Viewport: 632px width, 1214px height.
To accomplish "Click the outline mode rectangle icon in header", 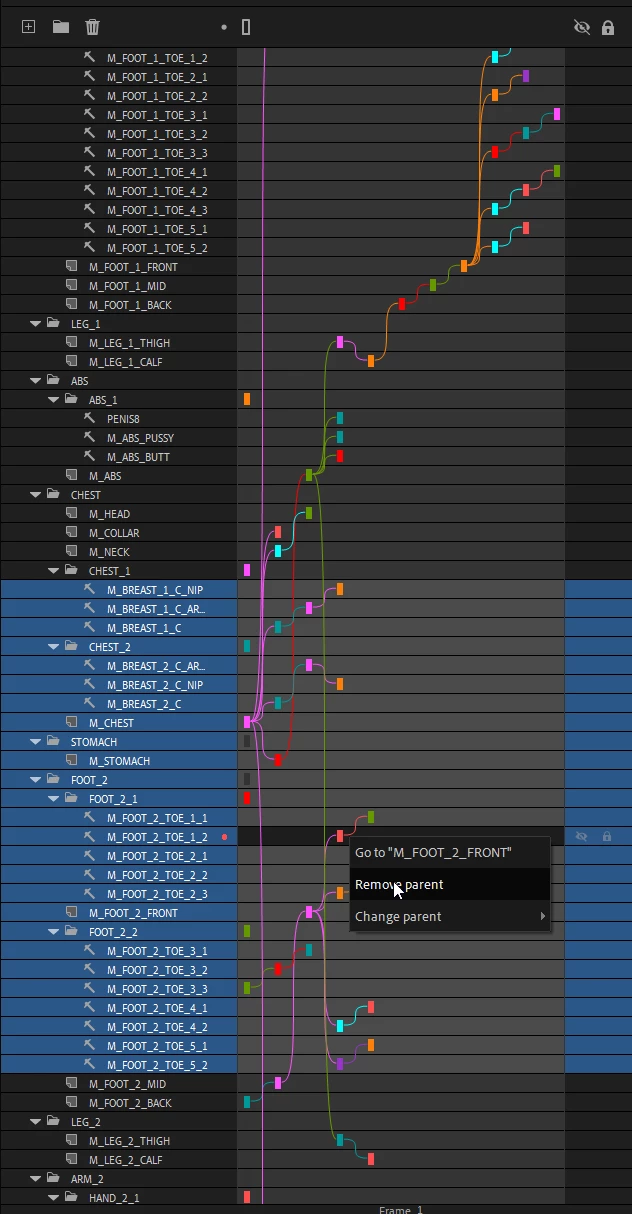I will point(246,27).
